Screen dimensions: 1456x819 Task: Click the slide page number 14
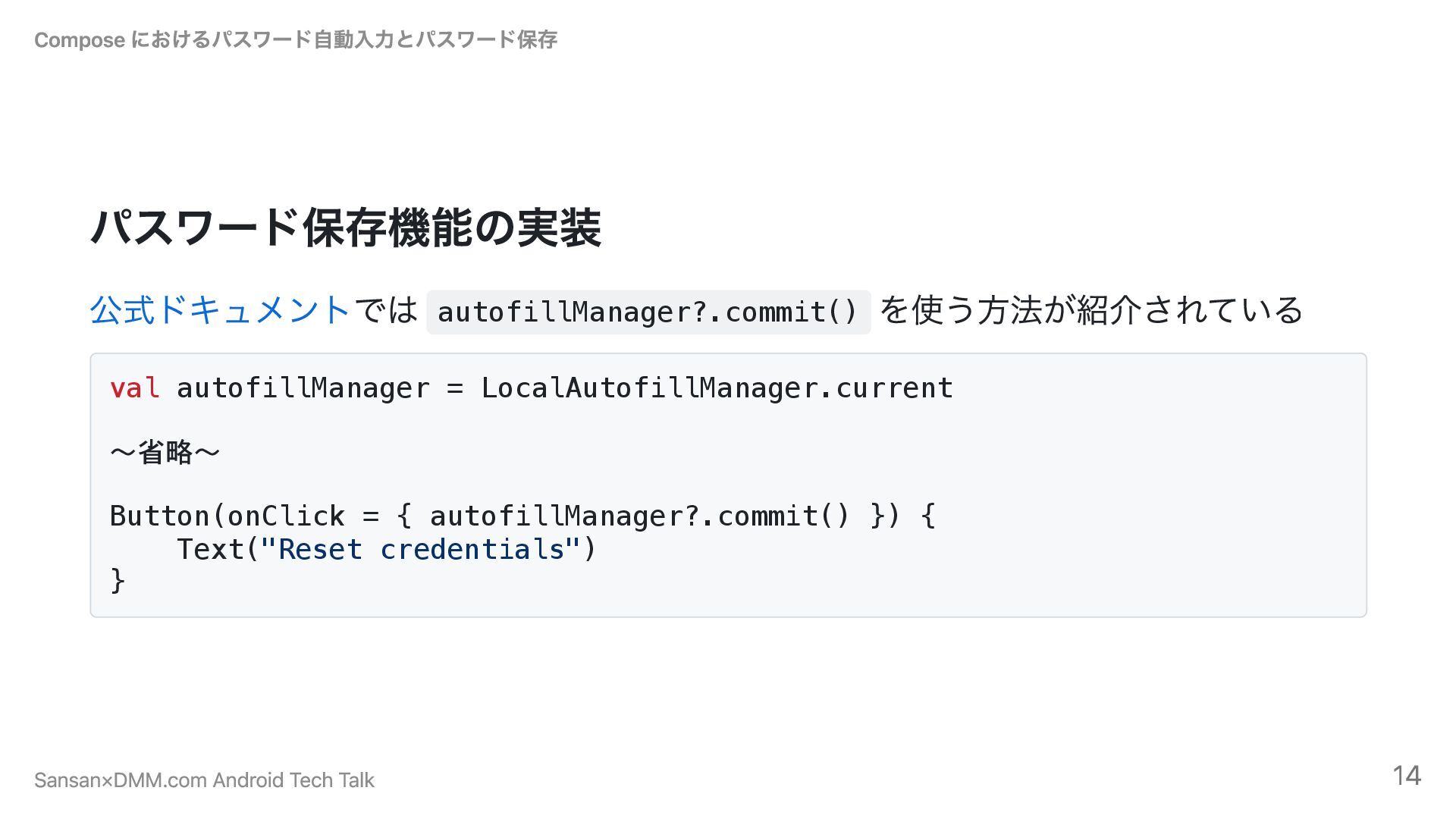tap(1406, 776)
